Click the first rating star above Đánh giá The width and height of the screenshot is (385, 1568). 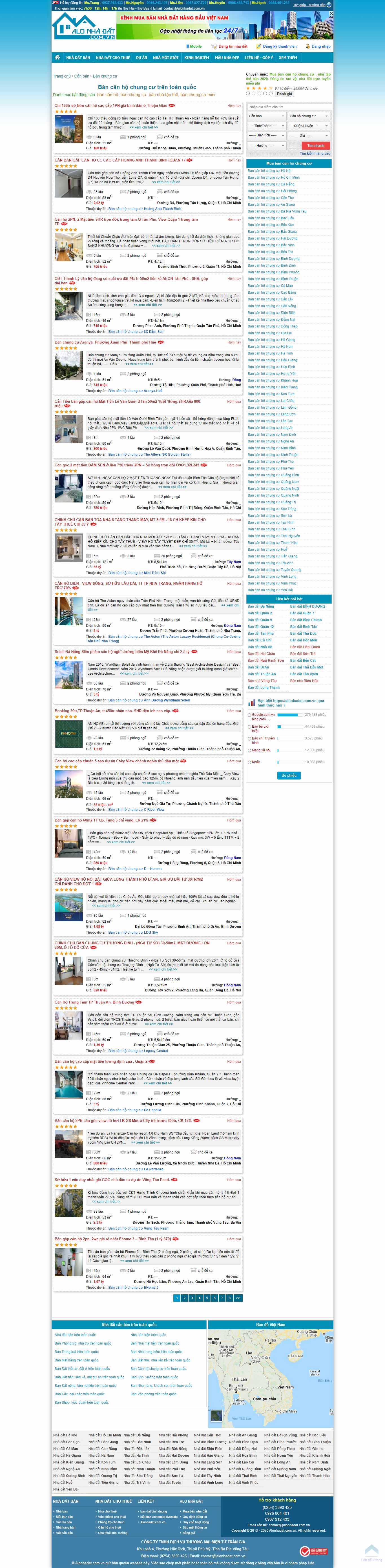[248, 88]
